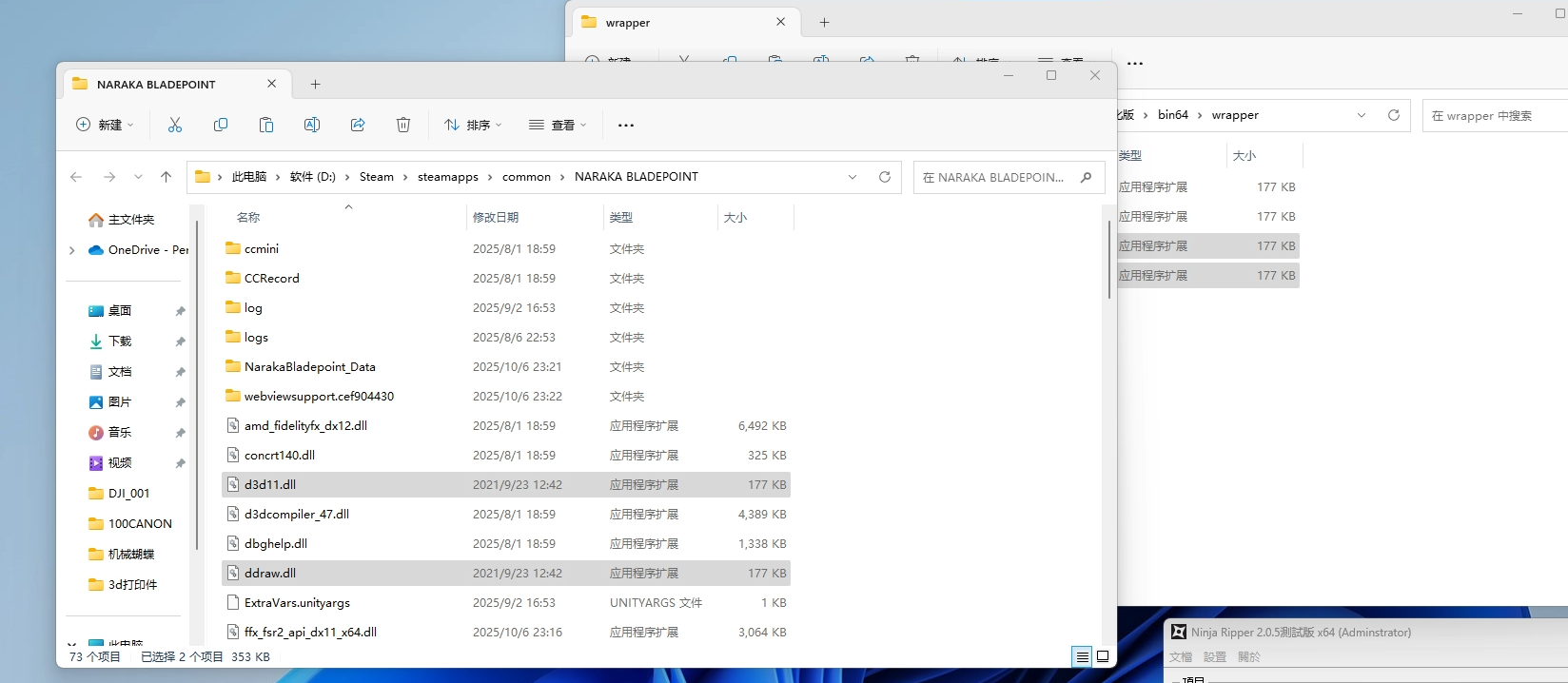
Task: Open Downloads in quick access
Action: [x=110, y=341]
